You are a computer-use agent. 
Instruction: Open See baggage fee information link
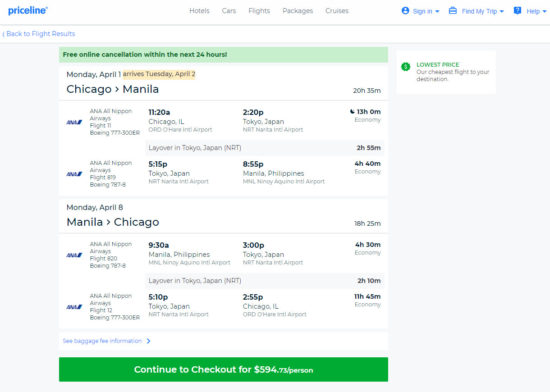(x=102, y=341)
